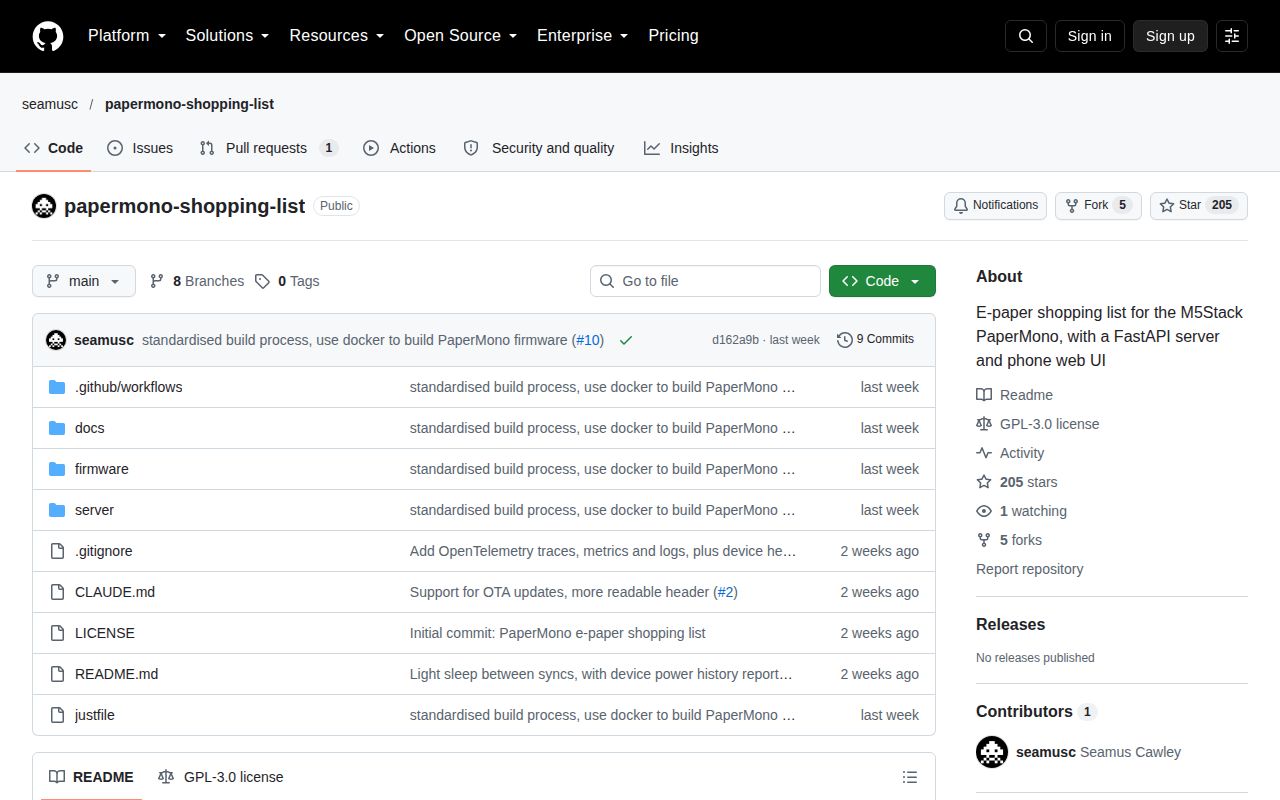Click the firmware folder icon
Screen dimensions: 1280x800
point(57,469)
